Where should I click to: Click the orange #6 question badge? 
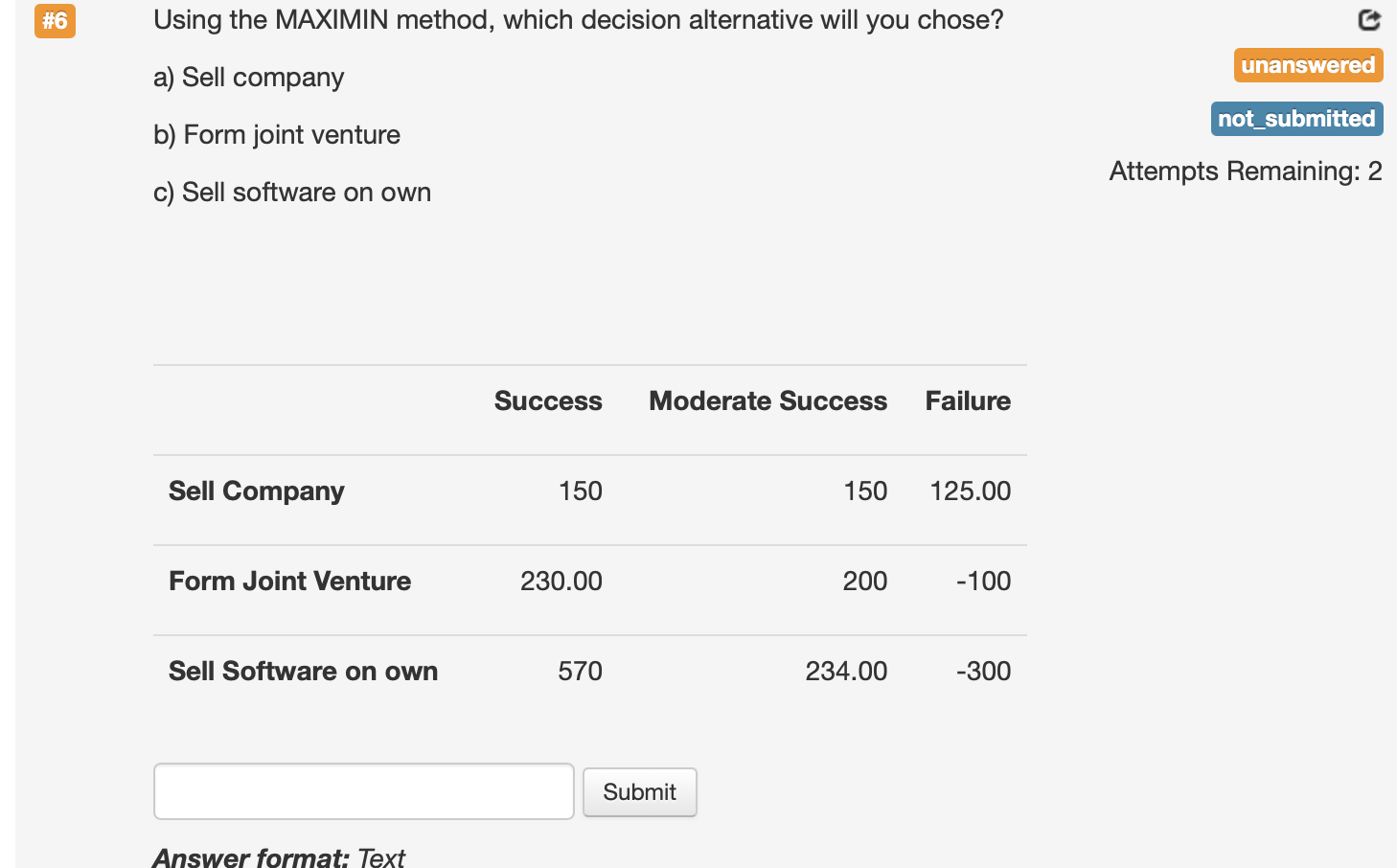55,20
